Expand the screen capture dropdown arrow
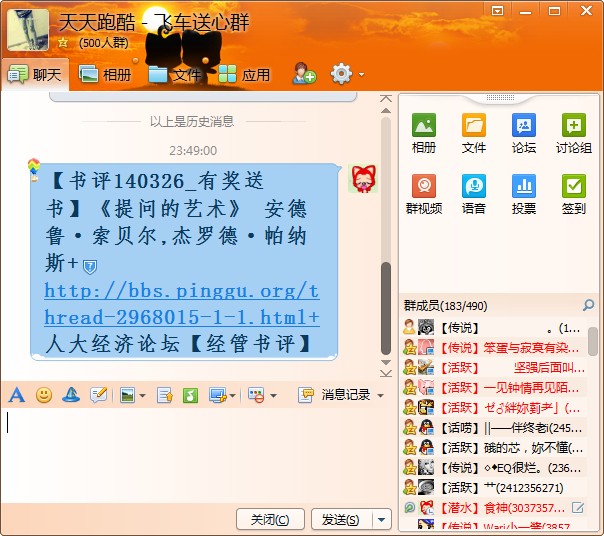 [x=232, y=396]
